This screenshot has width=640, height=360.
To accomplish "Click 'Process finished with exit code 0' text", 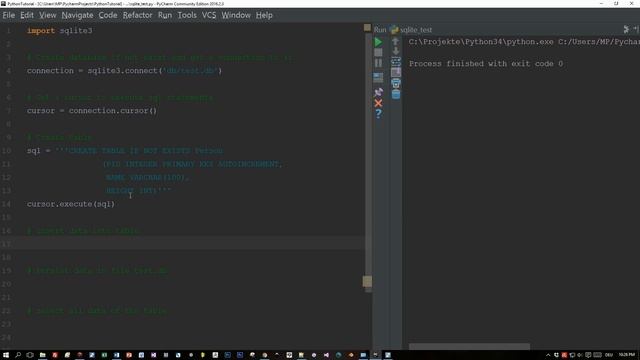I will coord(486,64).
